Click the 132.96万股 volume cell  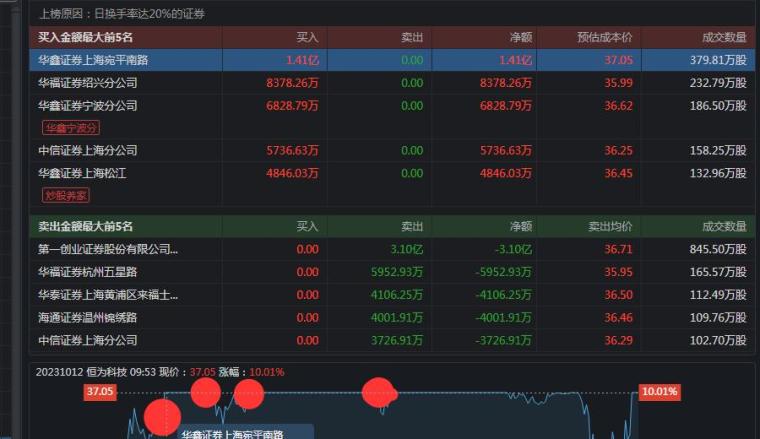click(x=718, y=173)
